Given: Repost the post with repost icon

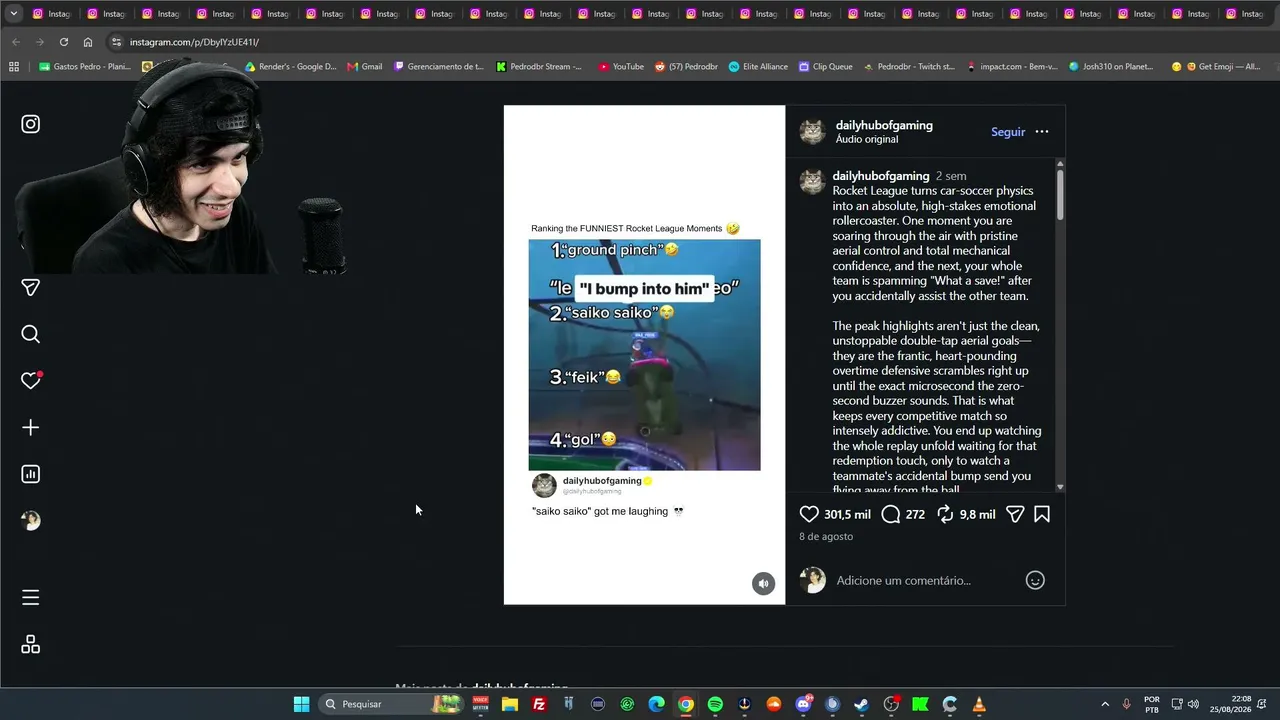Looking at the screenshot, I should coord(945,514).
